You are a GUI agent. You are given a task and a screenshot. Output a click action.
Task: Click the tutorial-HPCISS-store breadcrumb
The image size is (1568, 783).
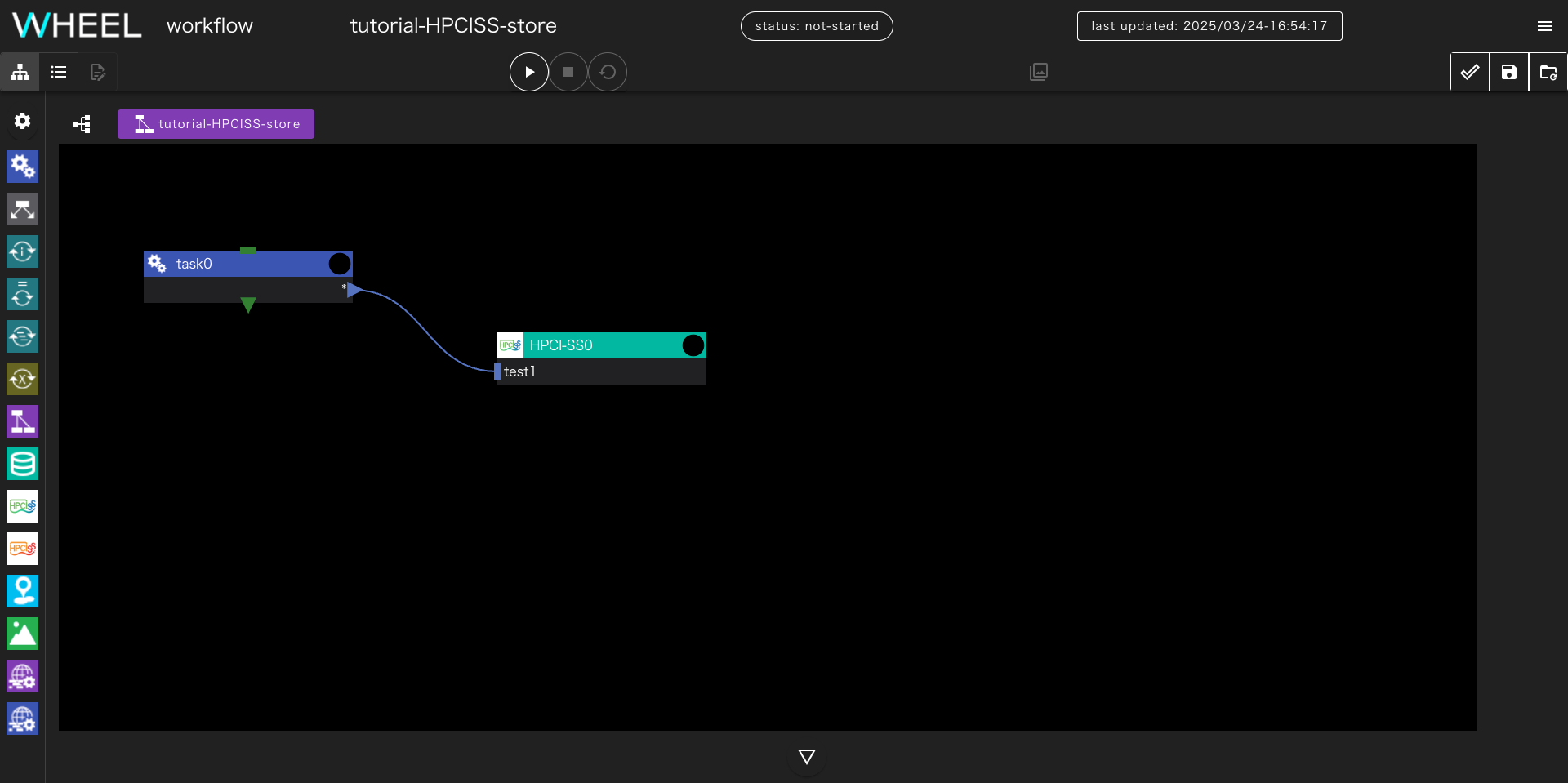tap(216, 124)
